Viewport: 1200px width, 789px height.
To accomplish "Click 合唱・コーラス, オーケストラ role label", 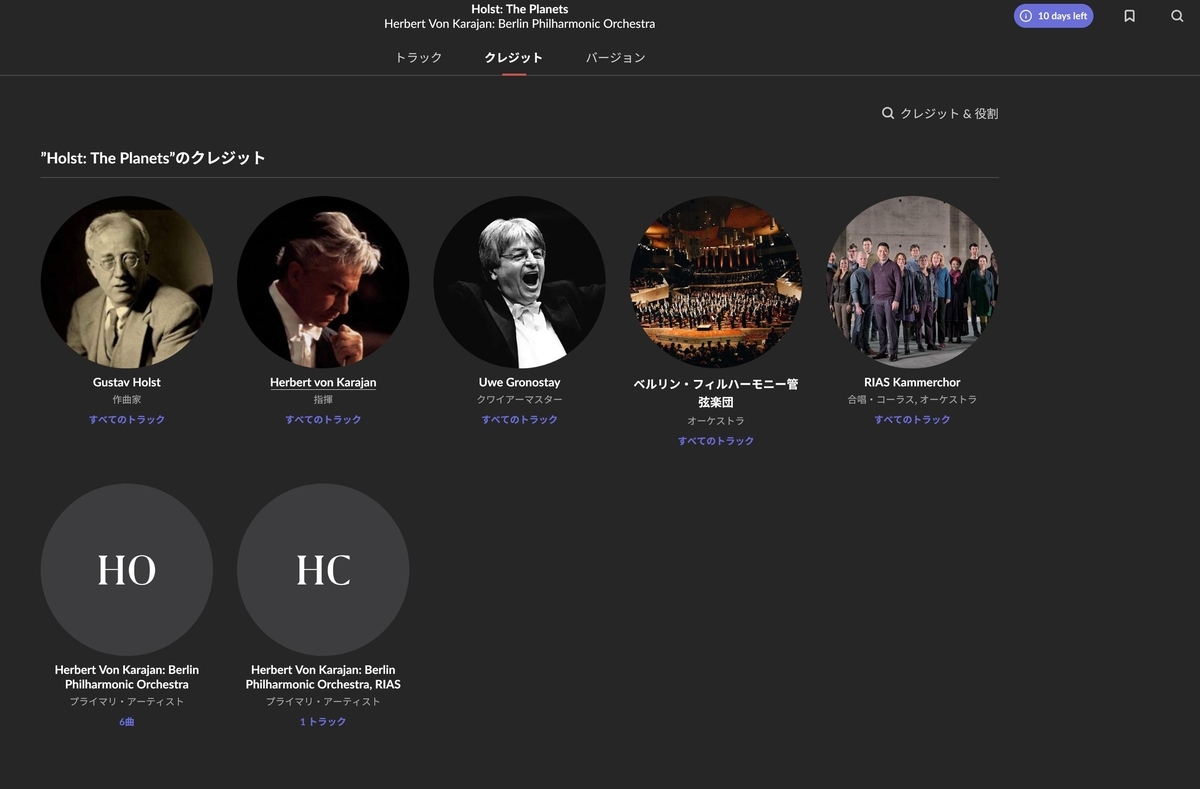I will [912, 399].
